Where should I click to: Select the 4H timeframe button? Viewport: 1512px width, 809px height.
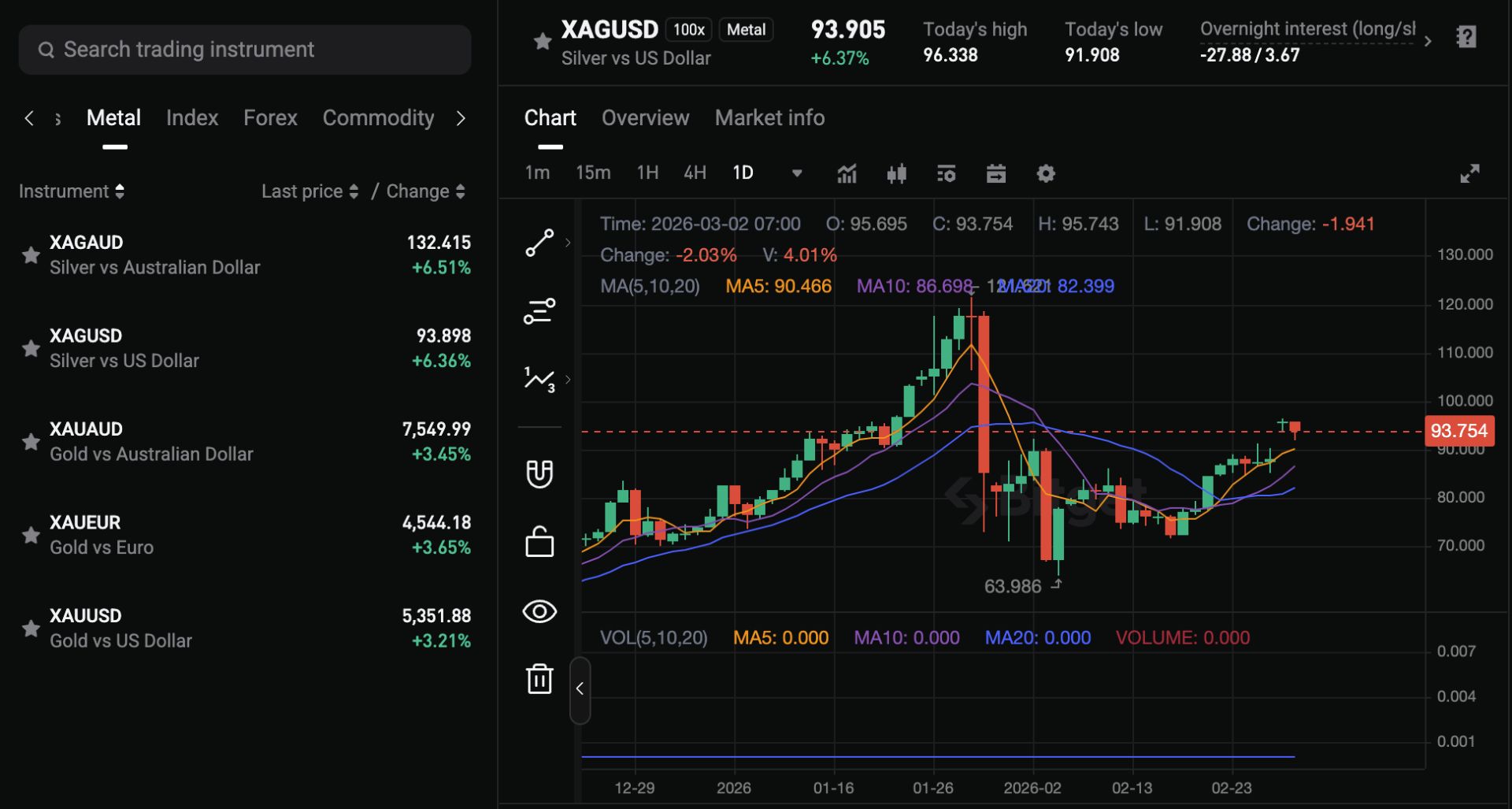coord(695,173)
